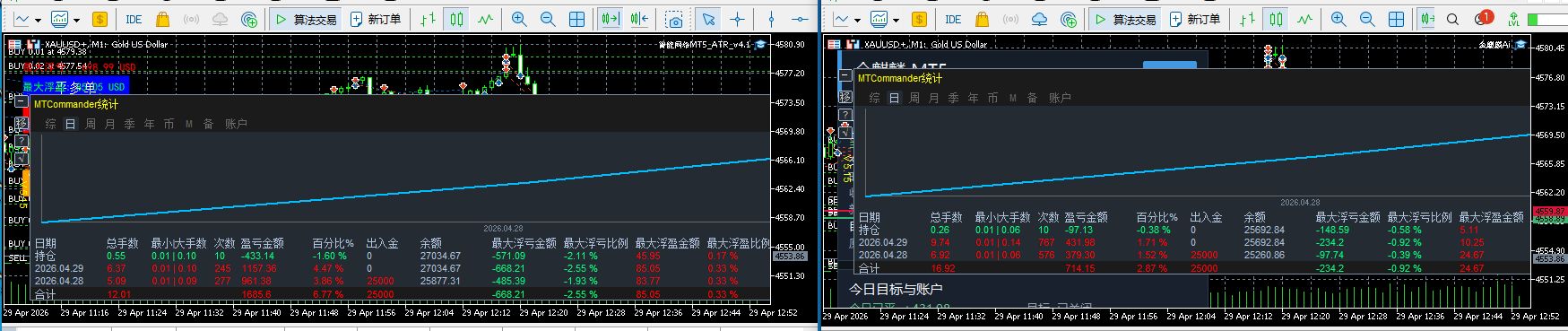
Task: Click 新订单 new order in left window
Action: [376, 18]
